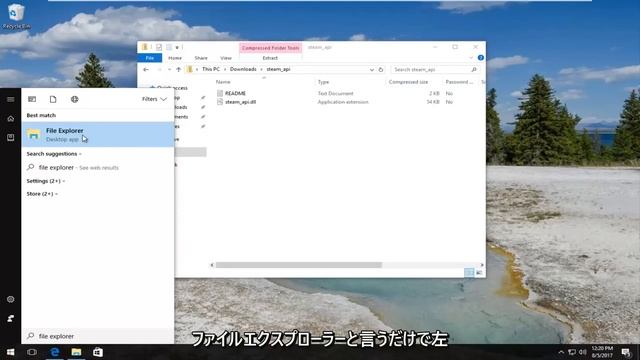The height and width of the screenshot is (360, 640).
Task: Open Recycle Bin on the desktop
Action: pos(16,16)
